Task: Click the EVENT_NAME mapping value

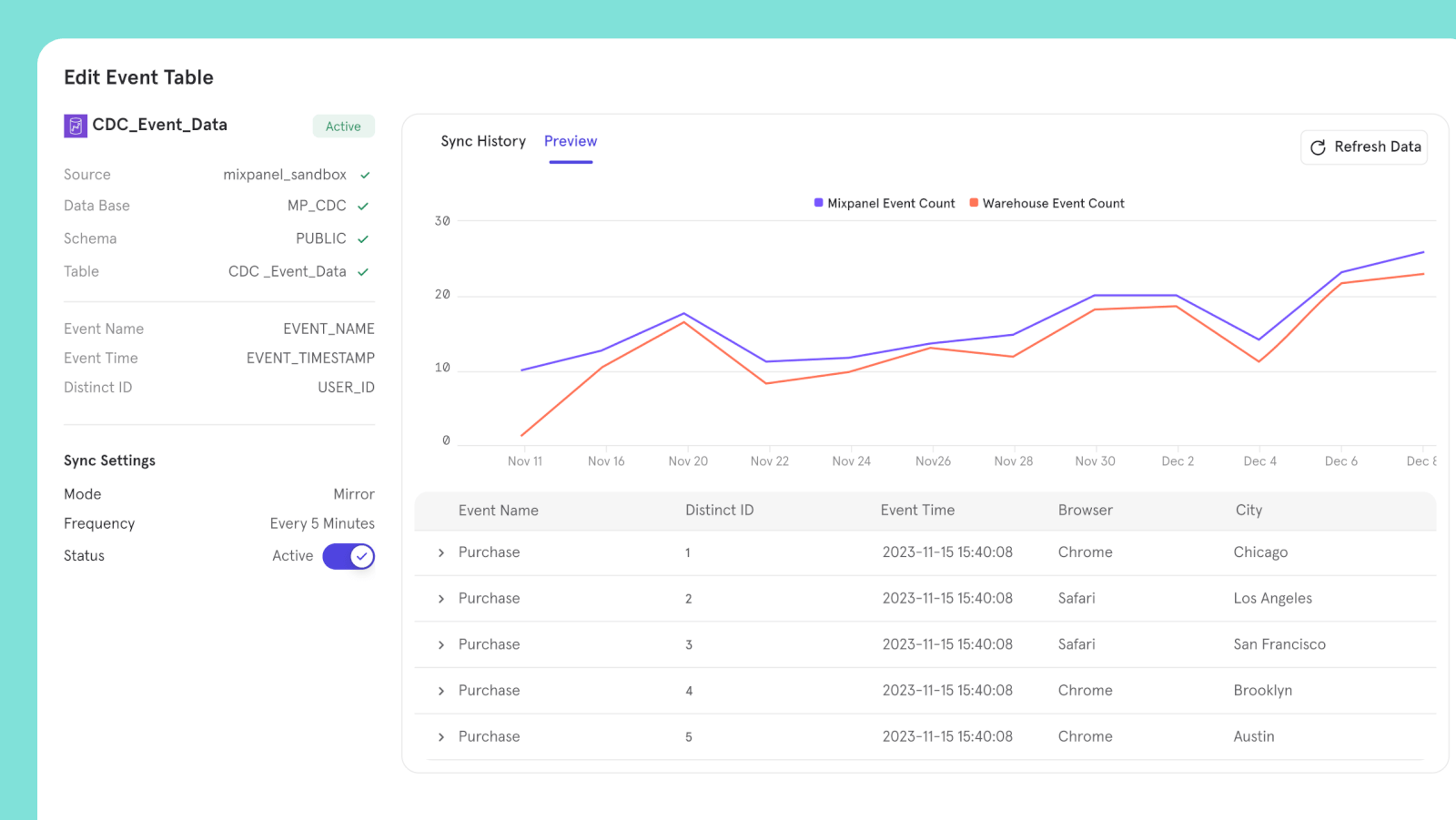Action: point(329,329)
